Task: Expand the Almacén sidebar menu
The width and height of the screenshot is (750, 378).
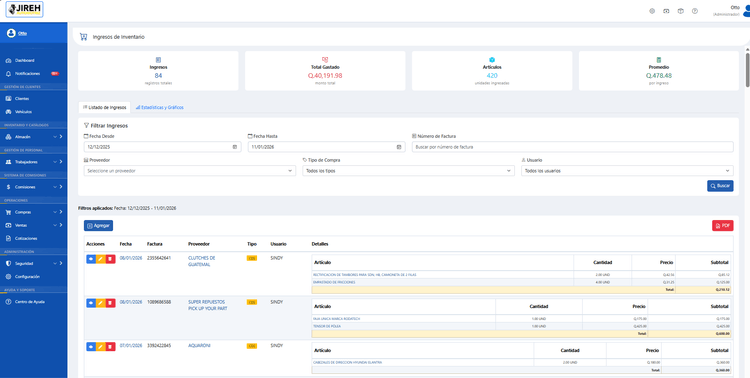Action: tap(33, 137)
